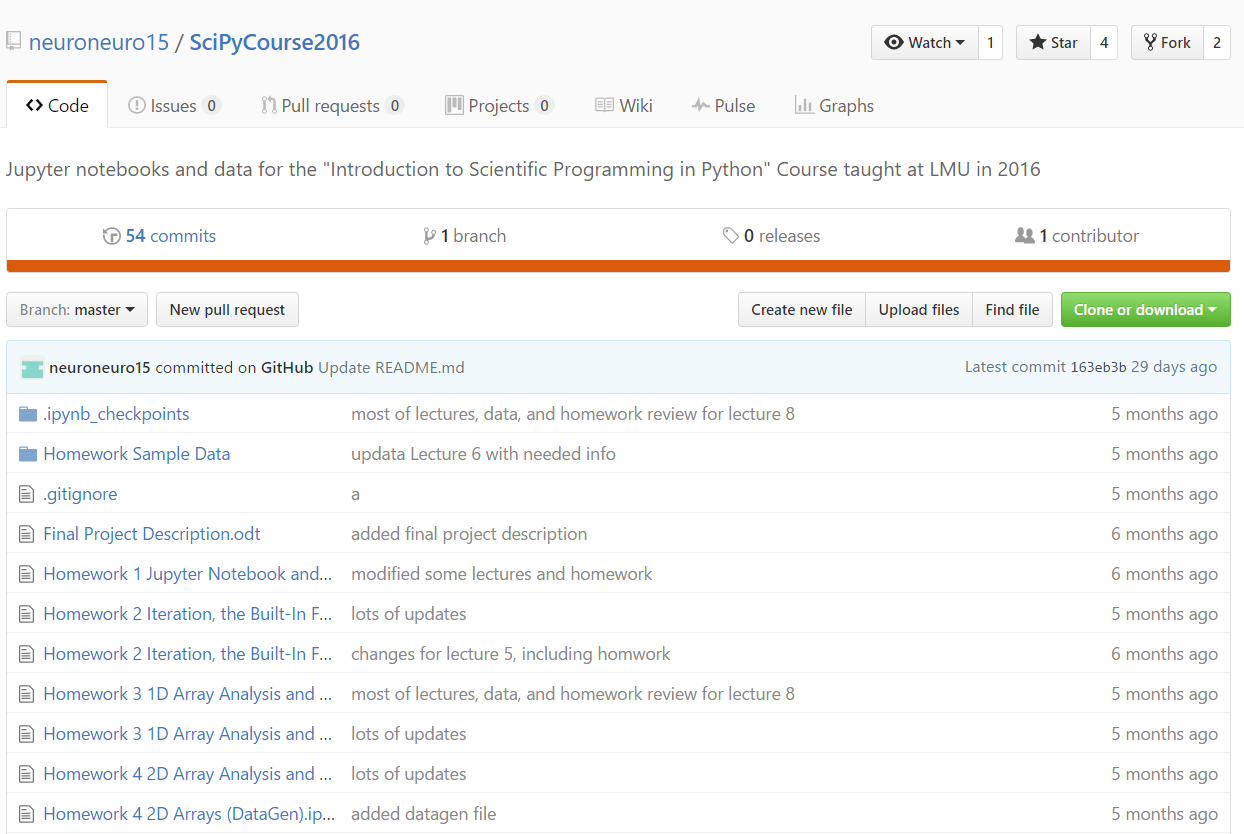1244x834 pixels.
Task: Toggle Star on this repository
Action: tap(1053, 43)
